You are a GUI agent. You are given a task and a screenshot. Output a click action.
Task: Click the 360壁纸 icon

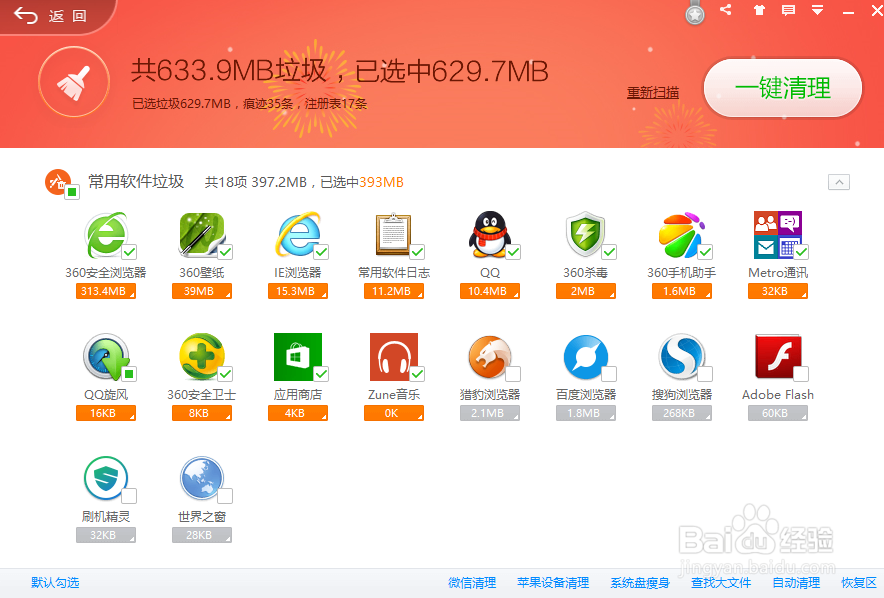click(201, 234)
